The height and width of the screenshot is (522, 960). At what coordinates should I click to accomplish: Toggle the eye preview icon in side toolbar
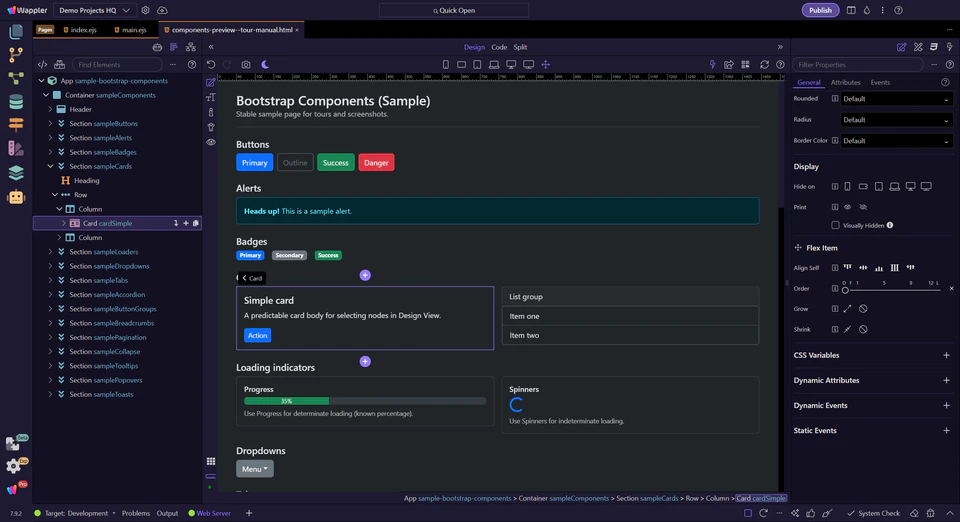(x=211, y=142)
